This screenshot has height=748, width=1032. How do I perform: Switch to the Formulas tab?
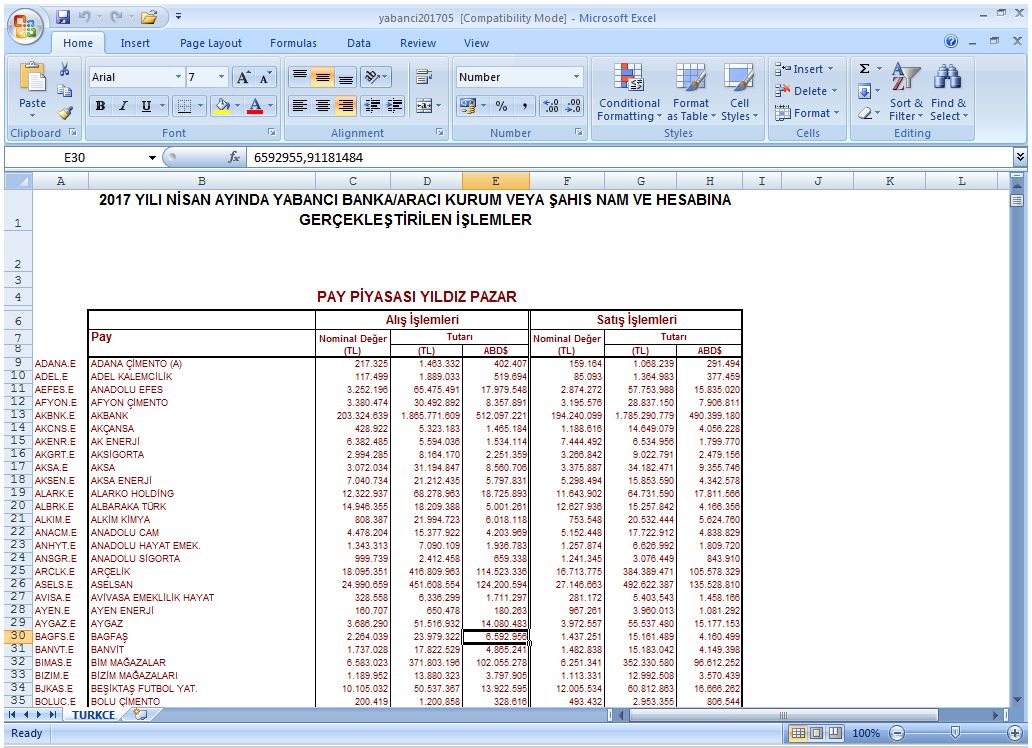(x=293, y=43)
